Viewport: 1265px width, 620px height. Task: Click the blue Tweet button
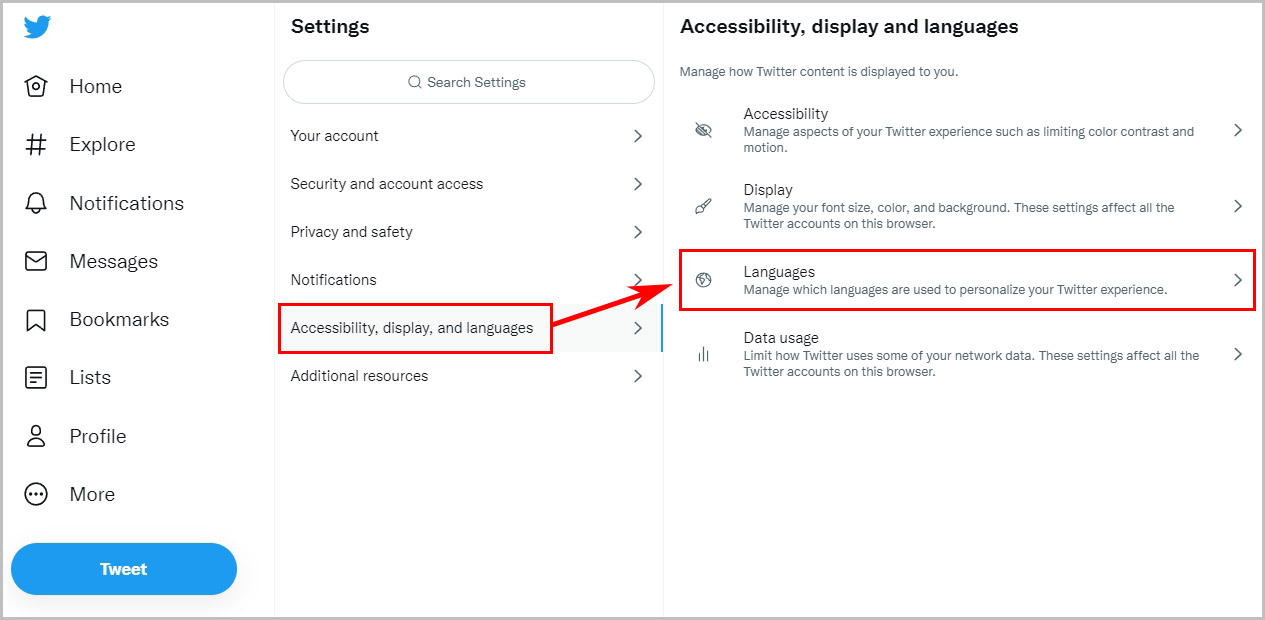tap(124, 569)
